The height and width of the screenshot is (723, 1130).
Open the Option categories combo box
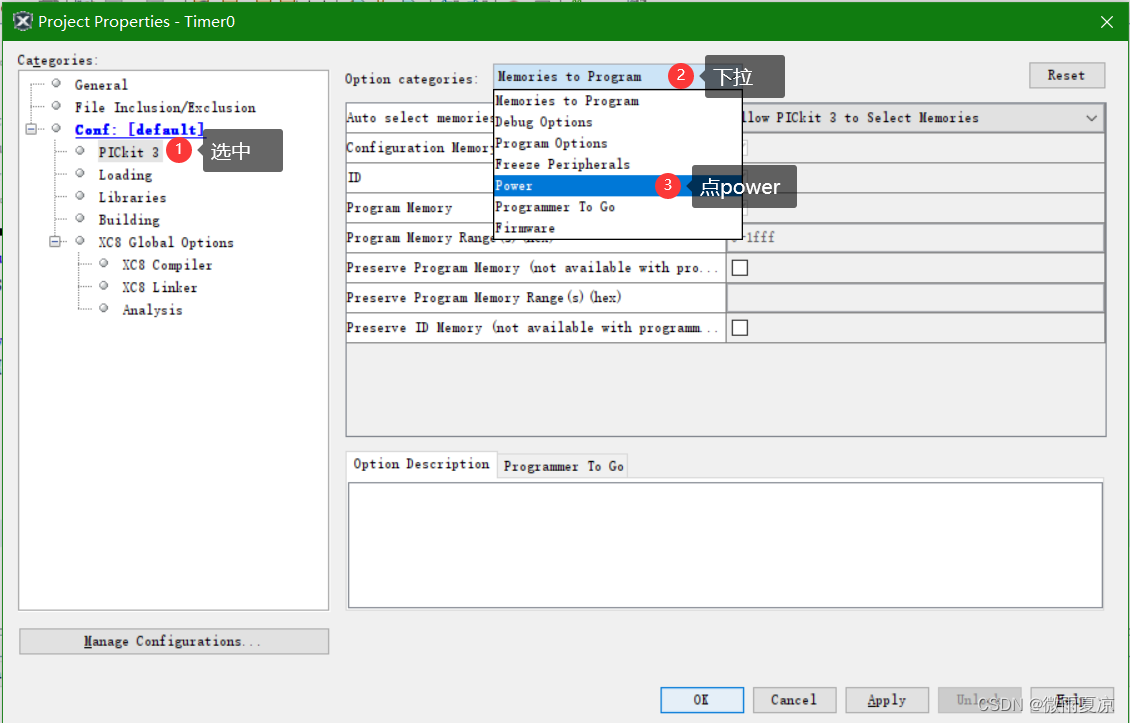tap(616, 76)
